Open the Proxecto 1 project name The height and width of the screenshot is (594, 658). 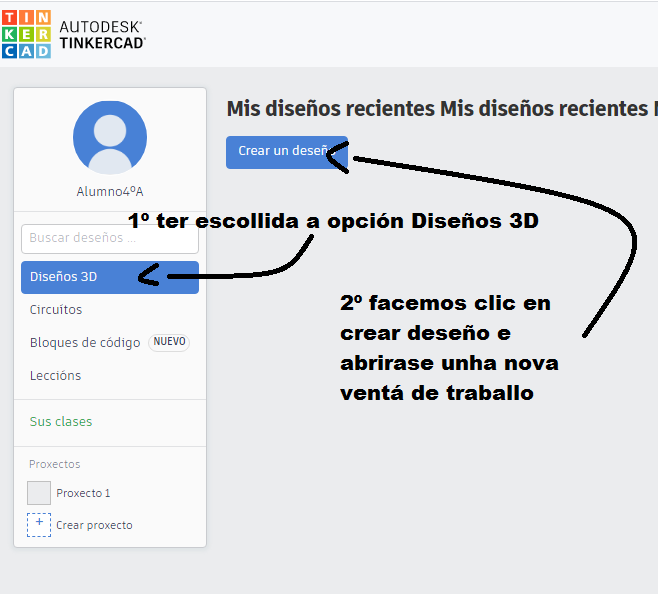pos(83,493)
